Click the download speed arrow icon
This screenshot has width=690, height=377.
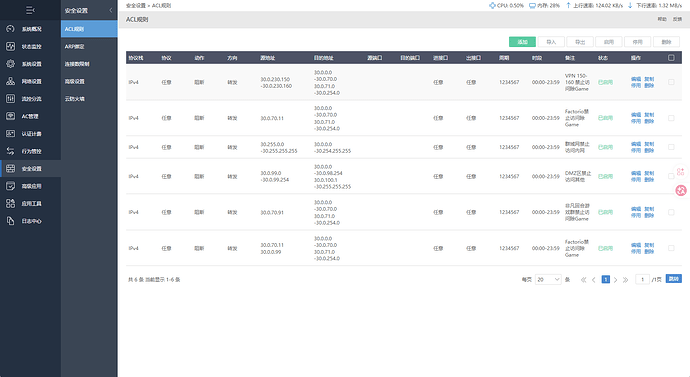(x=630, y=5)
